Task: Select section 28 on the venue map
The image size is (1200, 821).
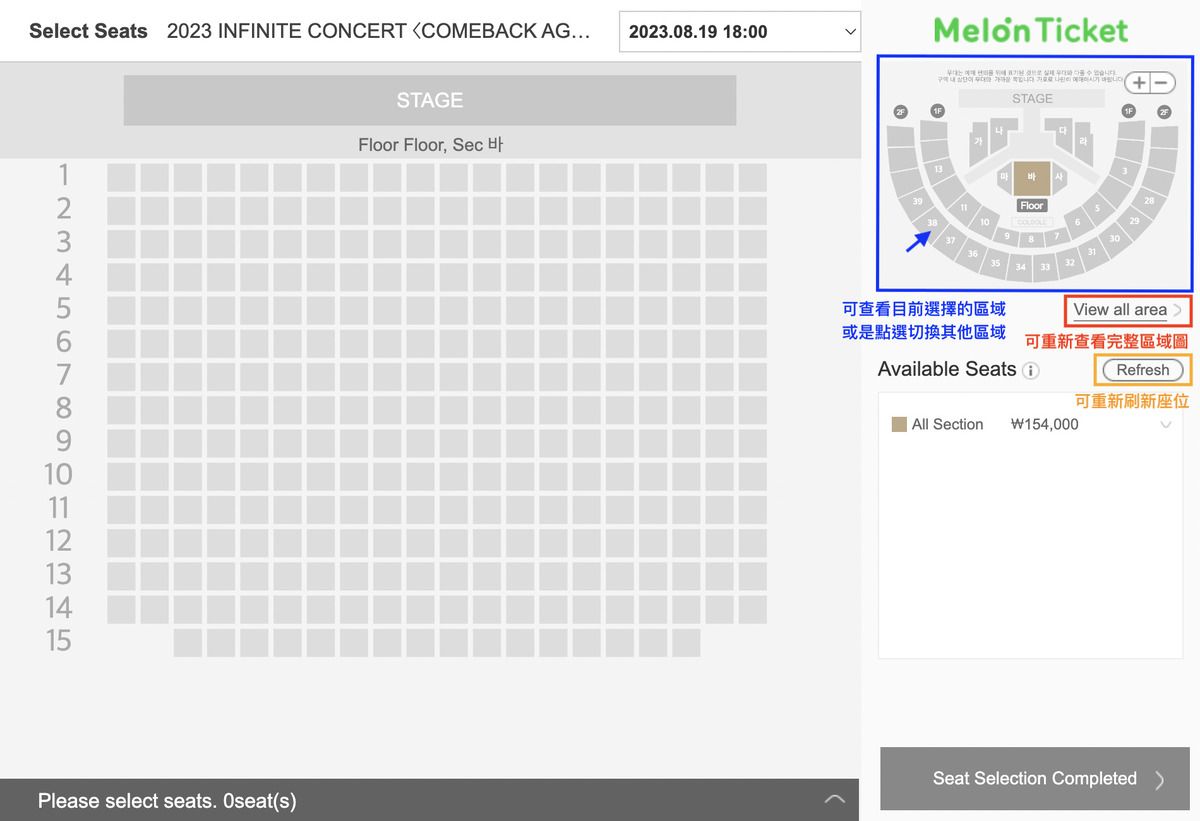Action: coord(1149,201)
